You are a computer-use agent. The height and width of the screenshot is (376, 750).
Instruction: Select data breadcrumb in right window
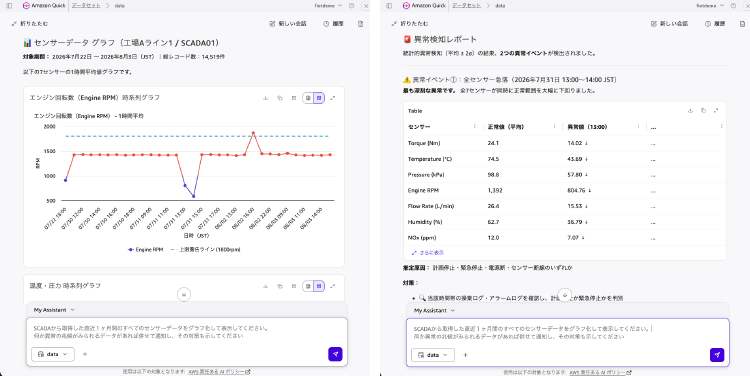pyautogui.click(x=500, y=6)
